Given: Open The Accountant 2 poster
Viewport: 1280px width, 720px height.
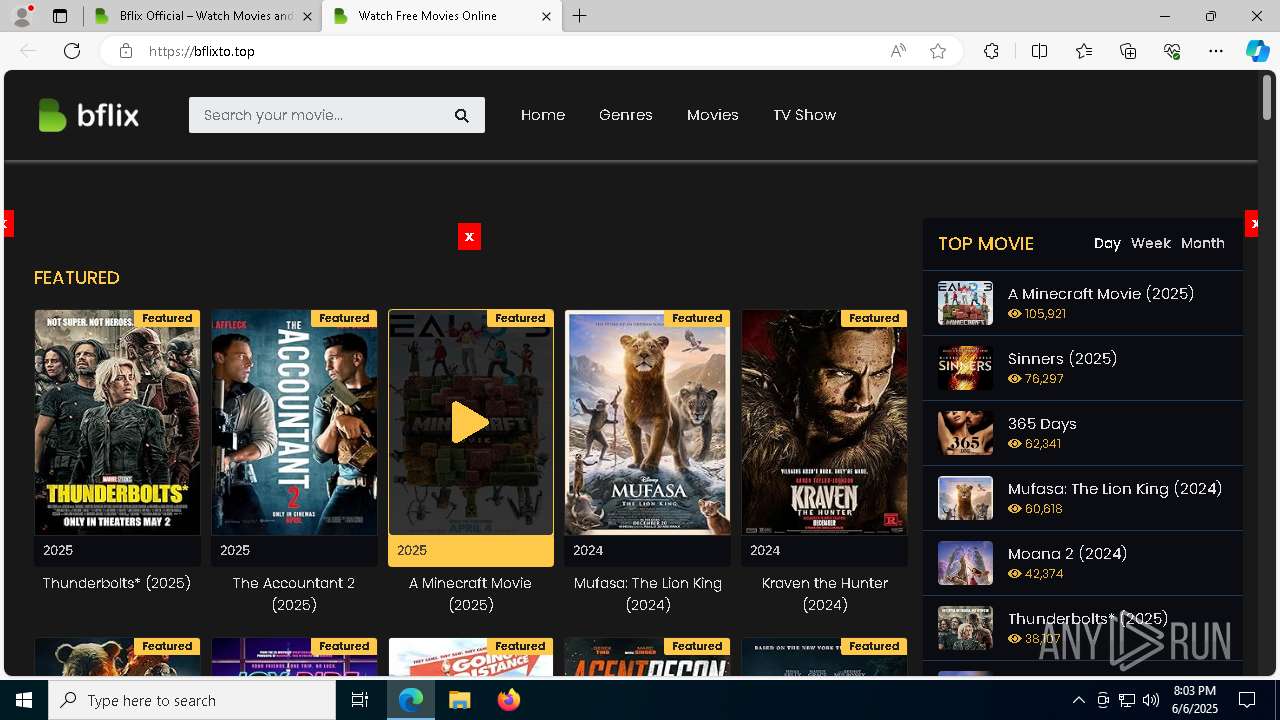Looking at the screenshot, I should pyautogui.click(x=294, y=422).
